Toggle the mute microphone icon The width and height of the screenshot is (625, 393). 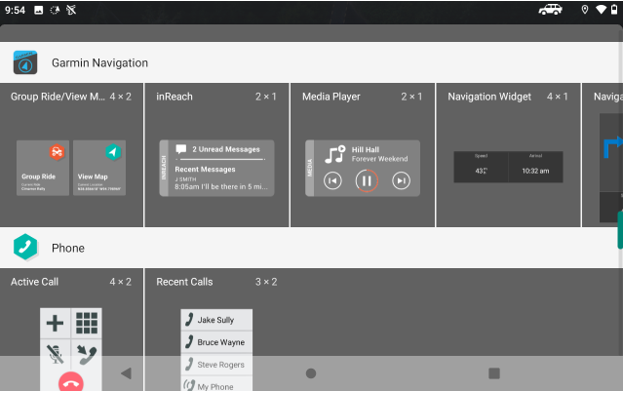click(x=55, y=354)
